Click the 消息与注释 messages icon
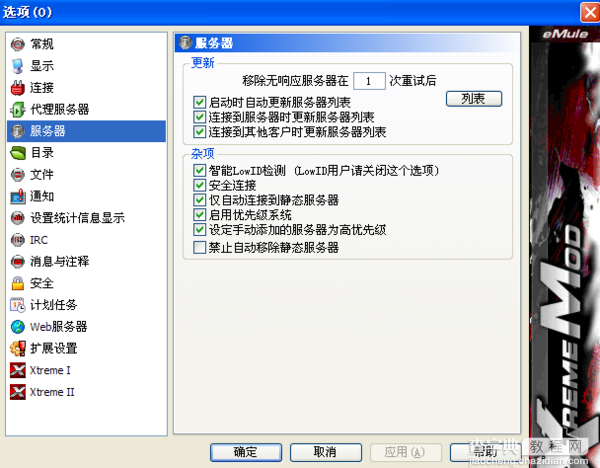The width and height of the screenshot is (600, 468). click(x=18, y=262)
